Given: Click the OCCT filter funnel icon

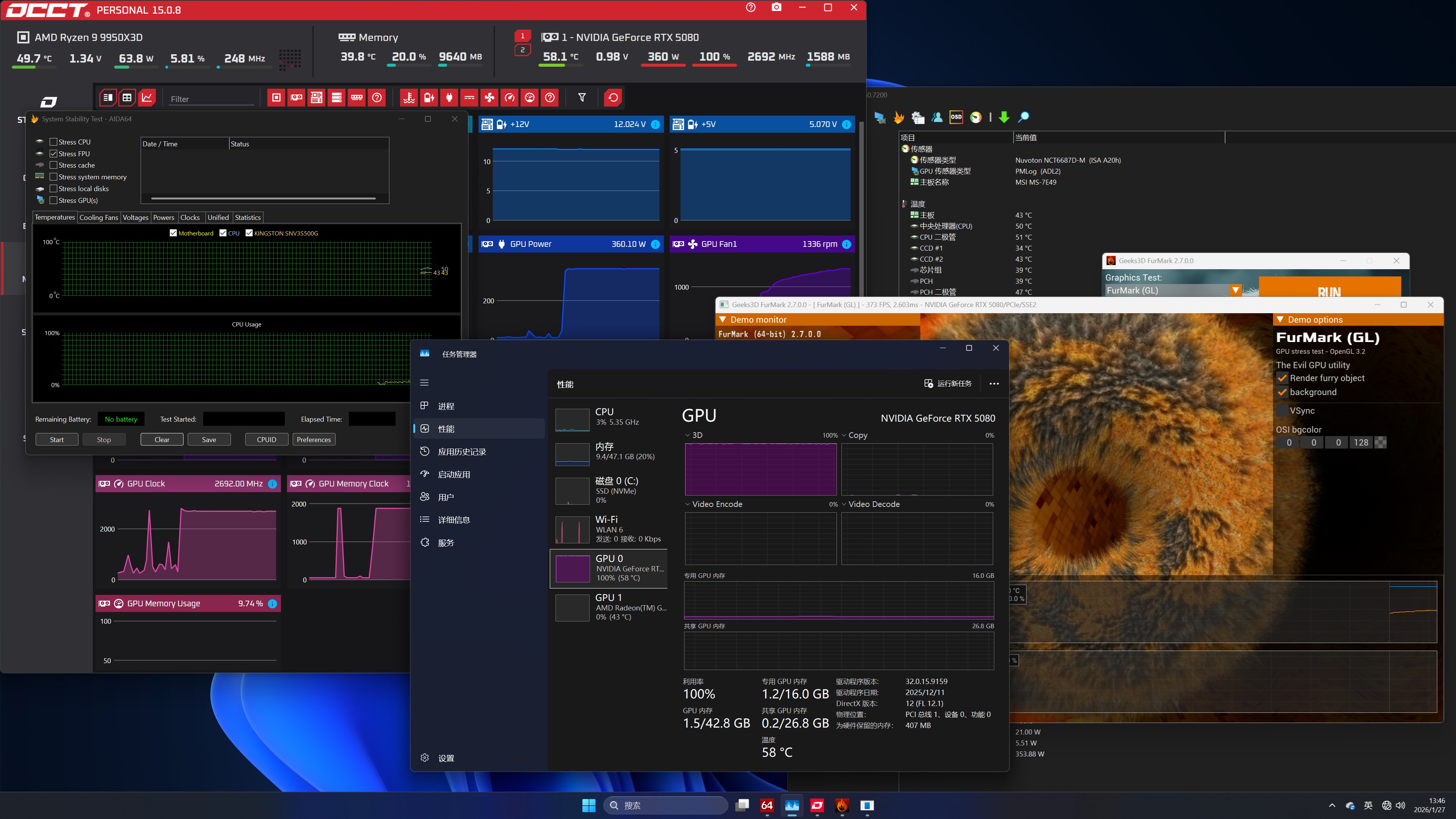Looking at the screenshot, I should [x=582, y=98].
